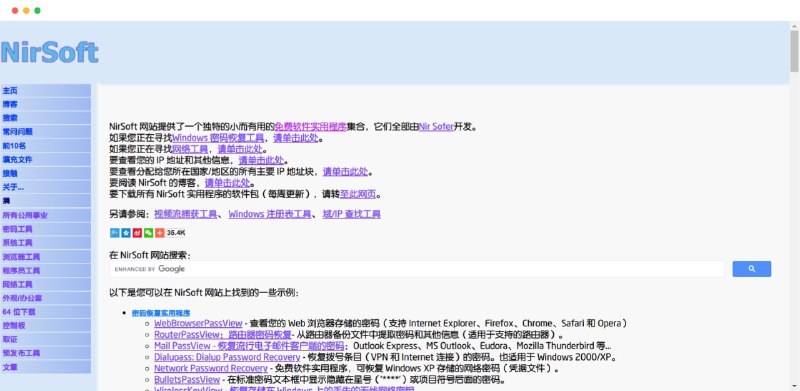Click 64 位下载 in the sidebar
The image size is (800, 391).
(x=46, y=312)
